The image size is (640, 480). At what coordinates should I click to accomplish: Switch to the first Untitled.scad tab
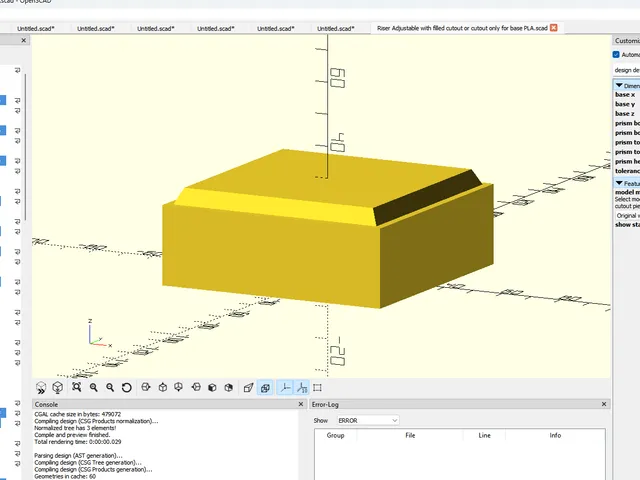[36, 28]
